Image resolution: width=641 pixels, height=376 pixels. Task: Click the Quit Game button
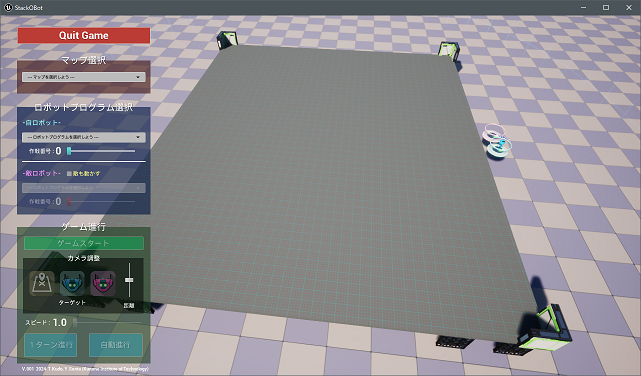pos(84,35)
